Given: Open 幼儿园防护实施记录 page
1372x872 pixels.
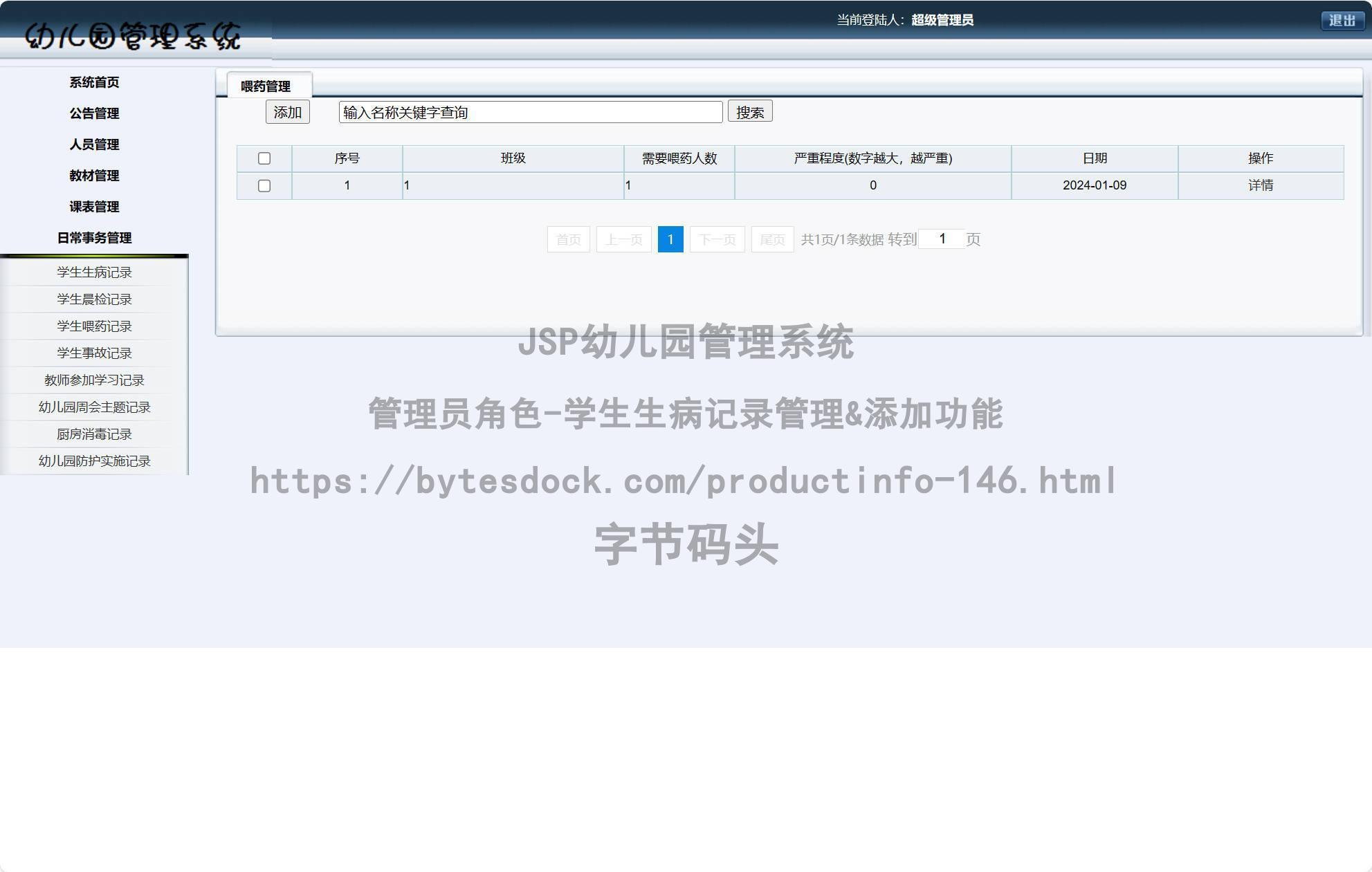Looking at the screenshot, I should coord(93,461).
